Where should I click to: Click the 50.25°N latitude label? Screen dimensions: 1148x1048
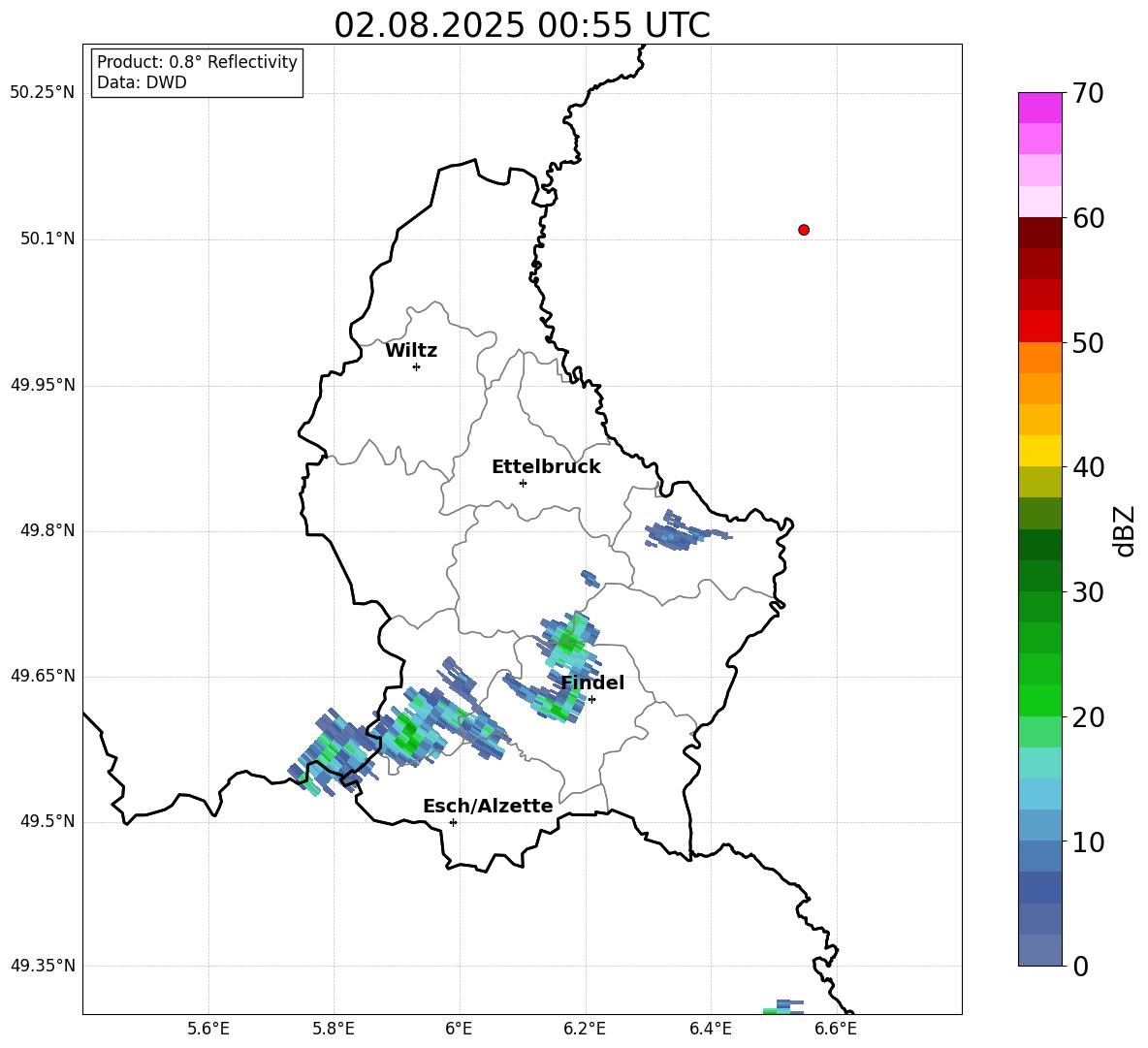(43, 93)
